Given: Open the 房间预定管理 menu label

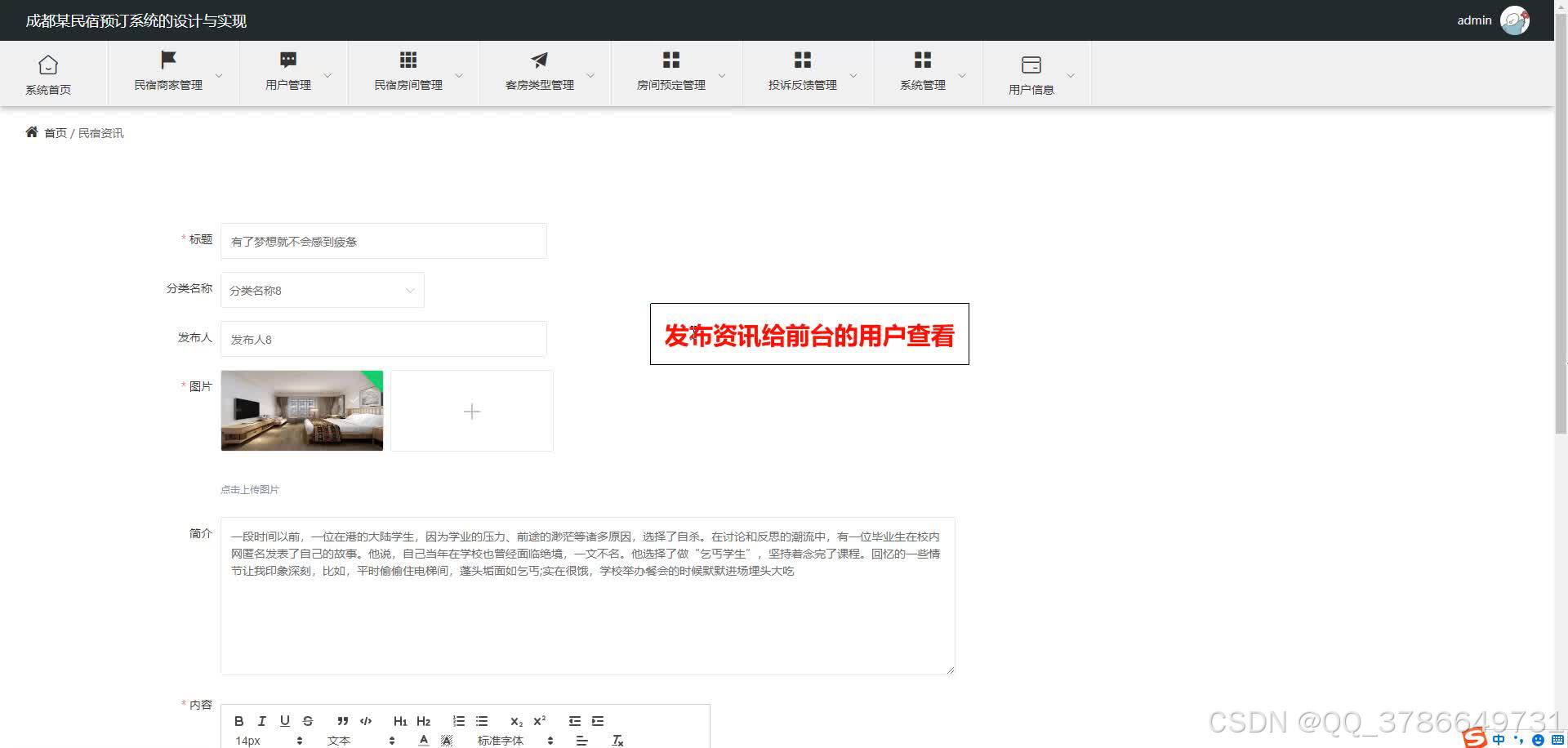Looking at the screenshot, I should pyautogui.click(x=671, y=85).
